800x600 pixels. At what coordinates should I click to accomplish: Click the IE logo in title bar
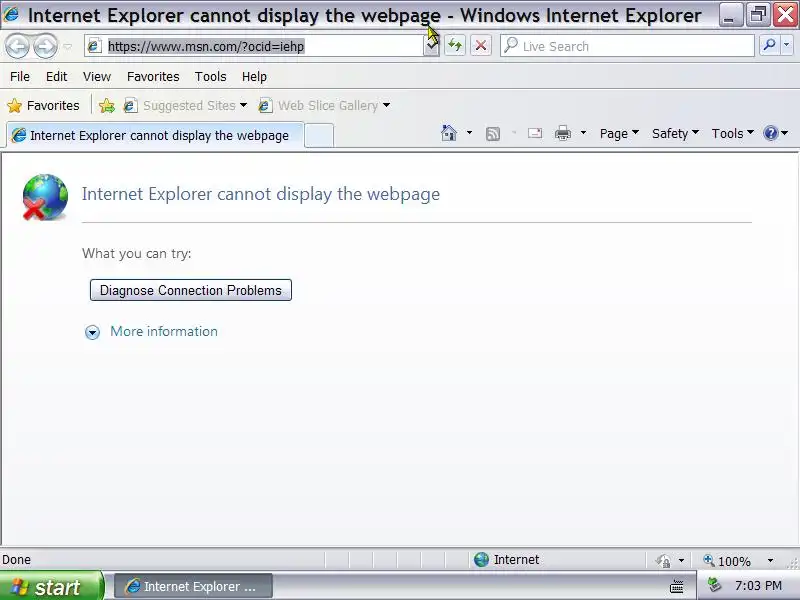coord(11,14)
